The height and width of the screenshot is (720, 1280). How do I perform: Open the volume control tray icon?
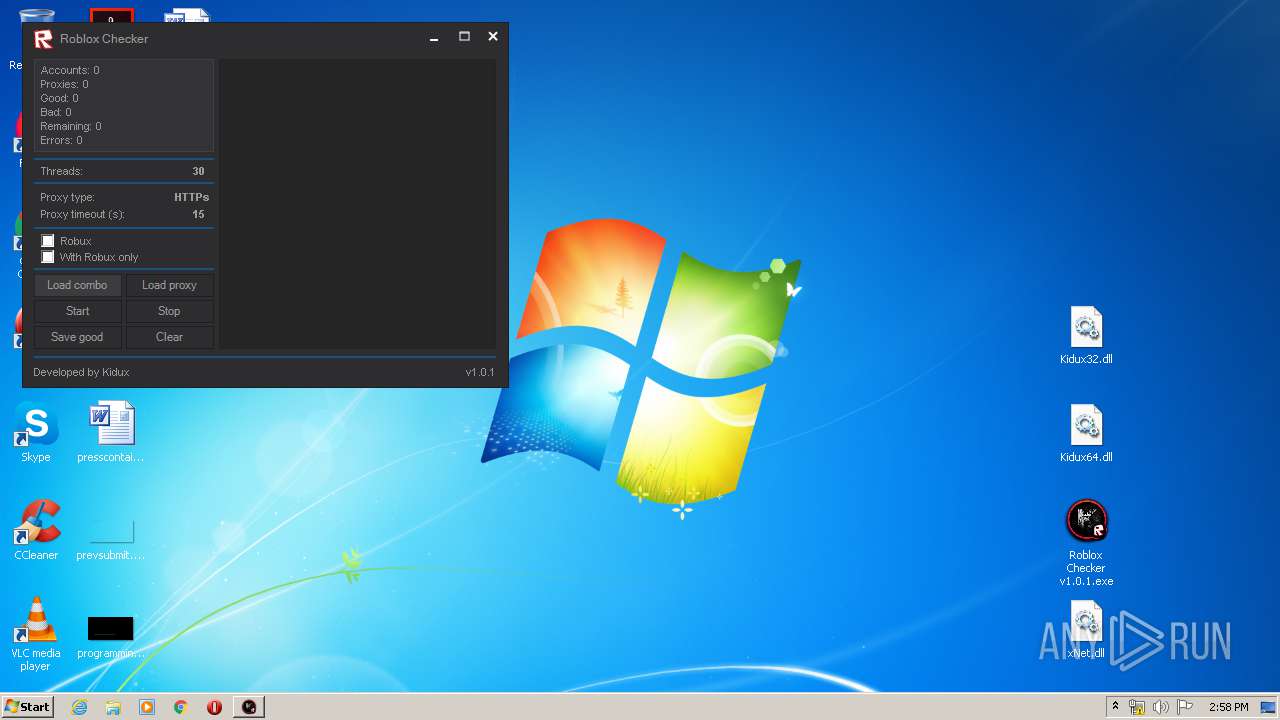pyautogui.click(x=1161, y=707)
